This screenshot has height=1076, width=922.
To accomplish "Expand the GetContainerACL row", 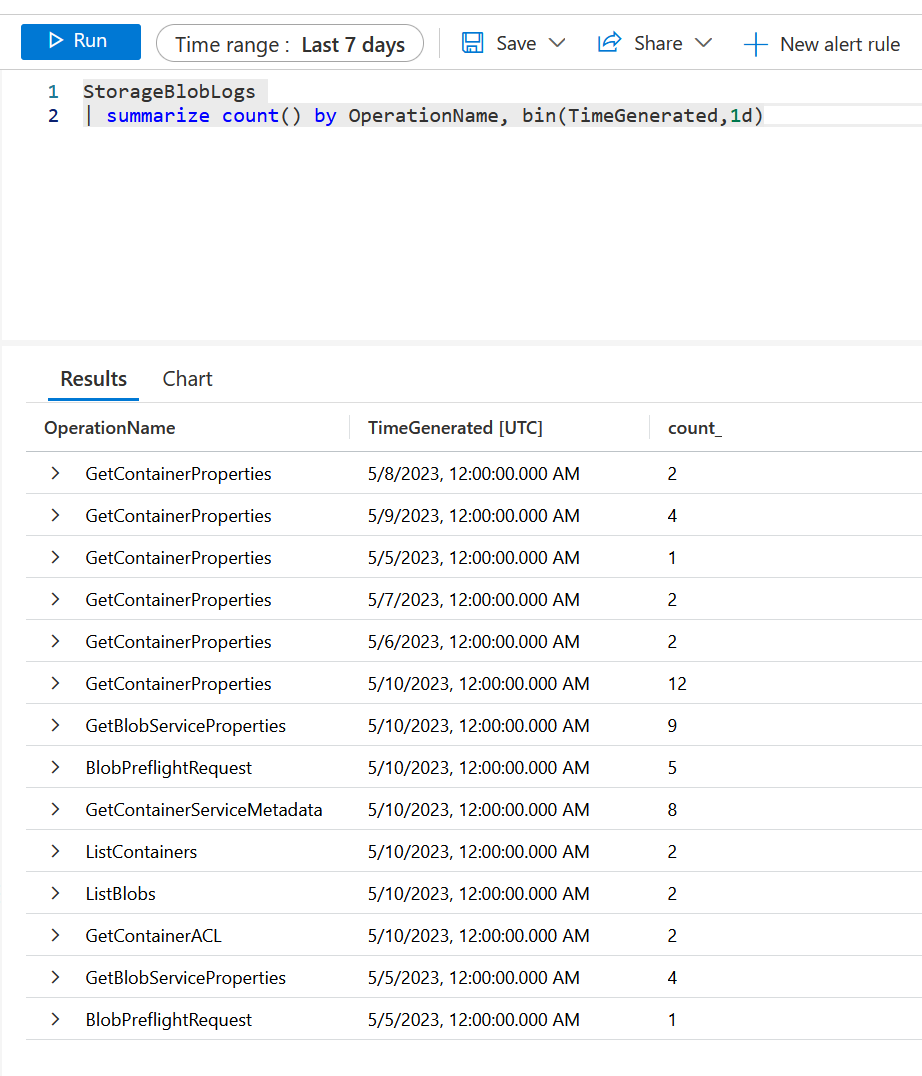I will (x=56, y=935).
